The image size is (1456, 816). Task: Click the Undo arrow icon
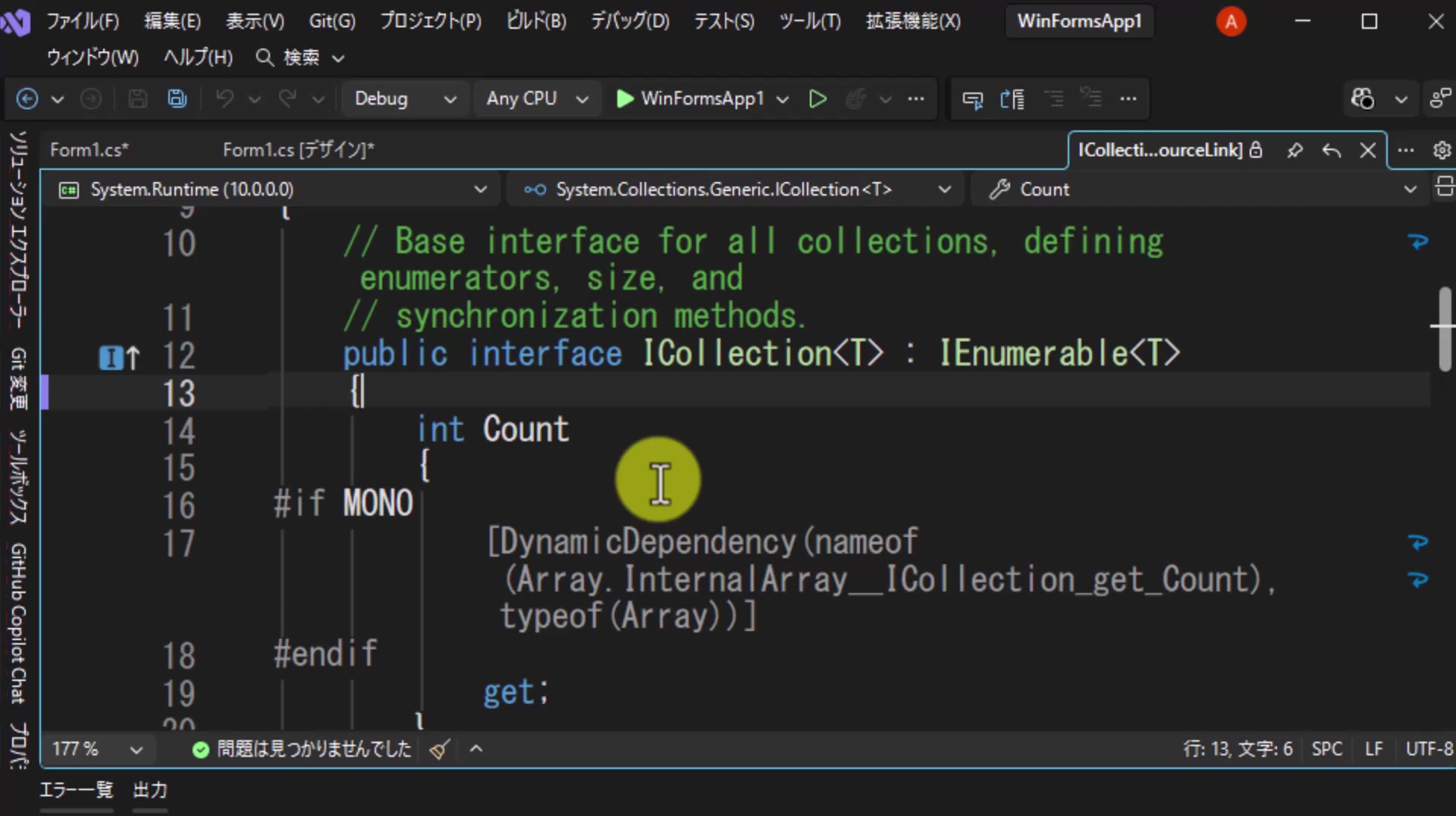click(x=224, y=99)
